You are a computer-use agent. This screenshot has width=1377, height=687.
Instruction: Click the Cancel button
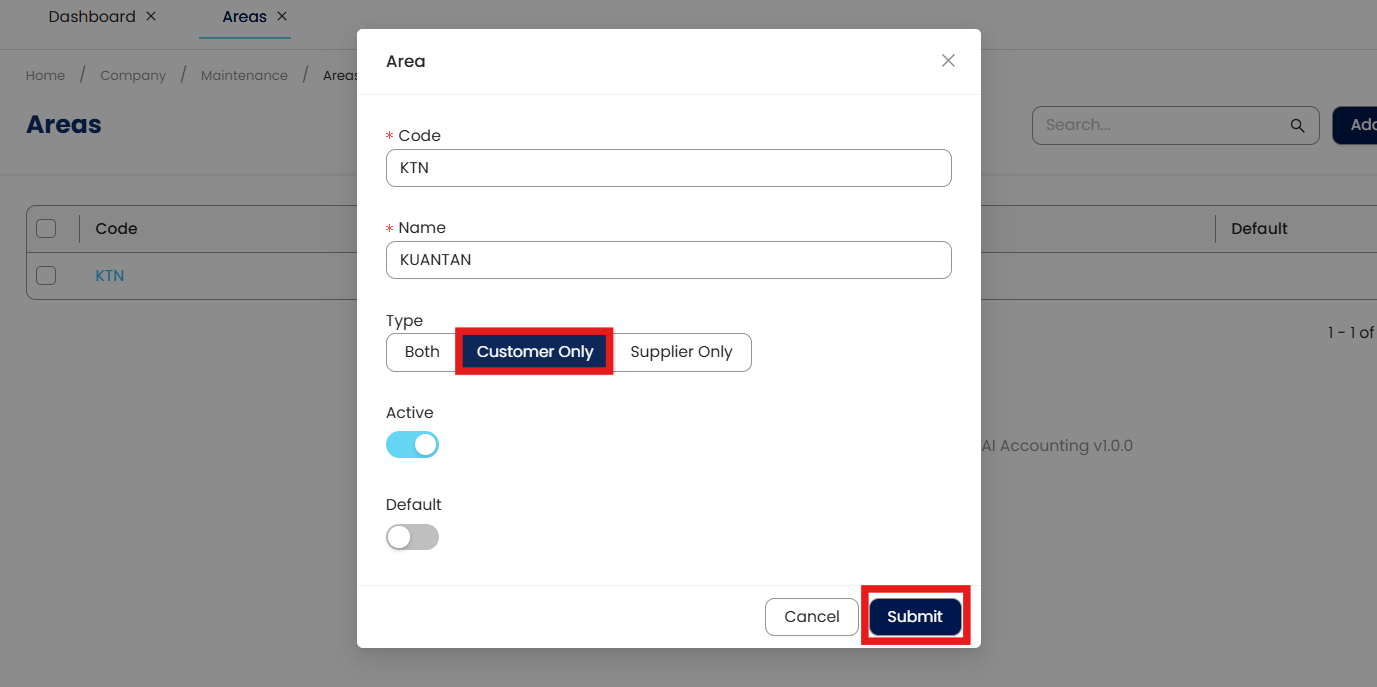point(811,617)
